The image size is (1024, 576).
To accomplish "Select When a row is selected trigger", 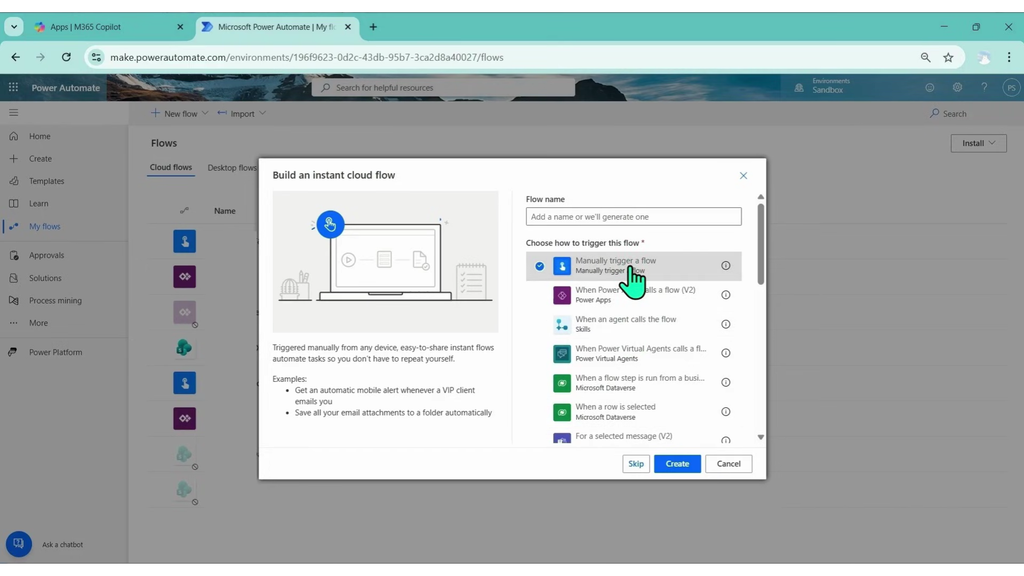I will (633, 412).
